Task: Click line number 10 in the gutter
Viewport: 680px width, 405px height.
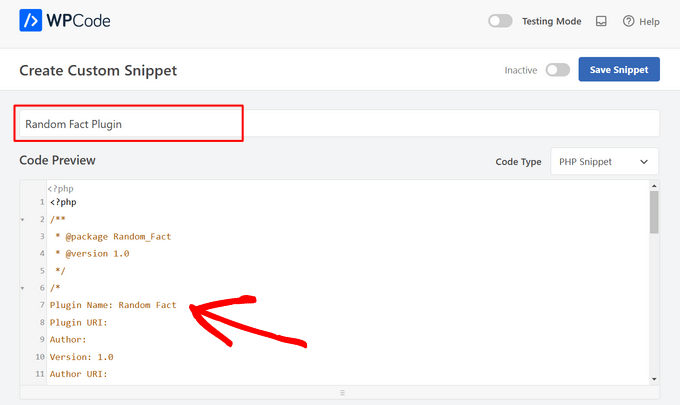Action: 40,357
